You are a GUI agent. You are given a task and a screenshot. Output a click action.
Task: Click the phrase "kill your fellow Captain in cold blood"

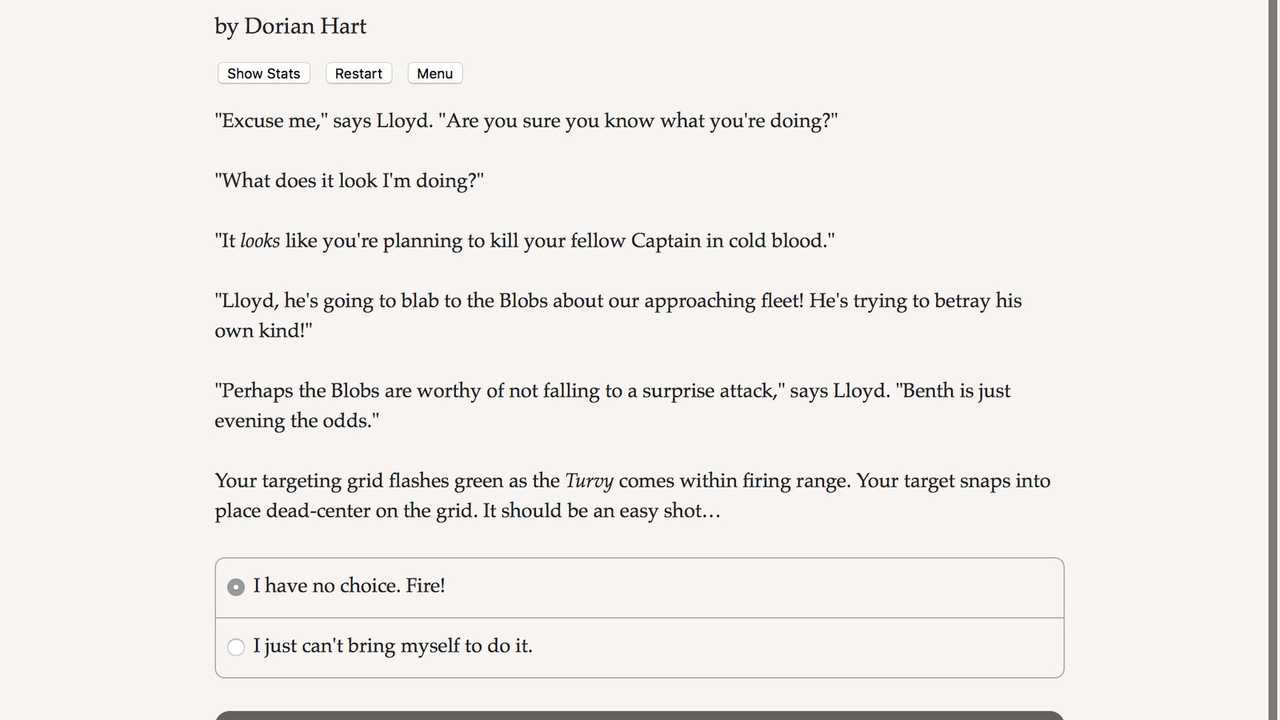coord(660,241)
